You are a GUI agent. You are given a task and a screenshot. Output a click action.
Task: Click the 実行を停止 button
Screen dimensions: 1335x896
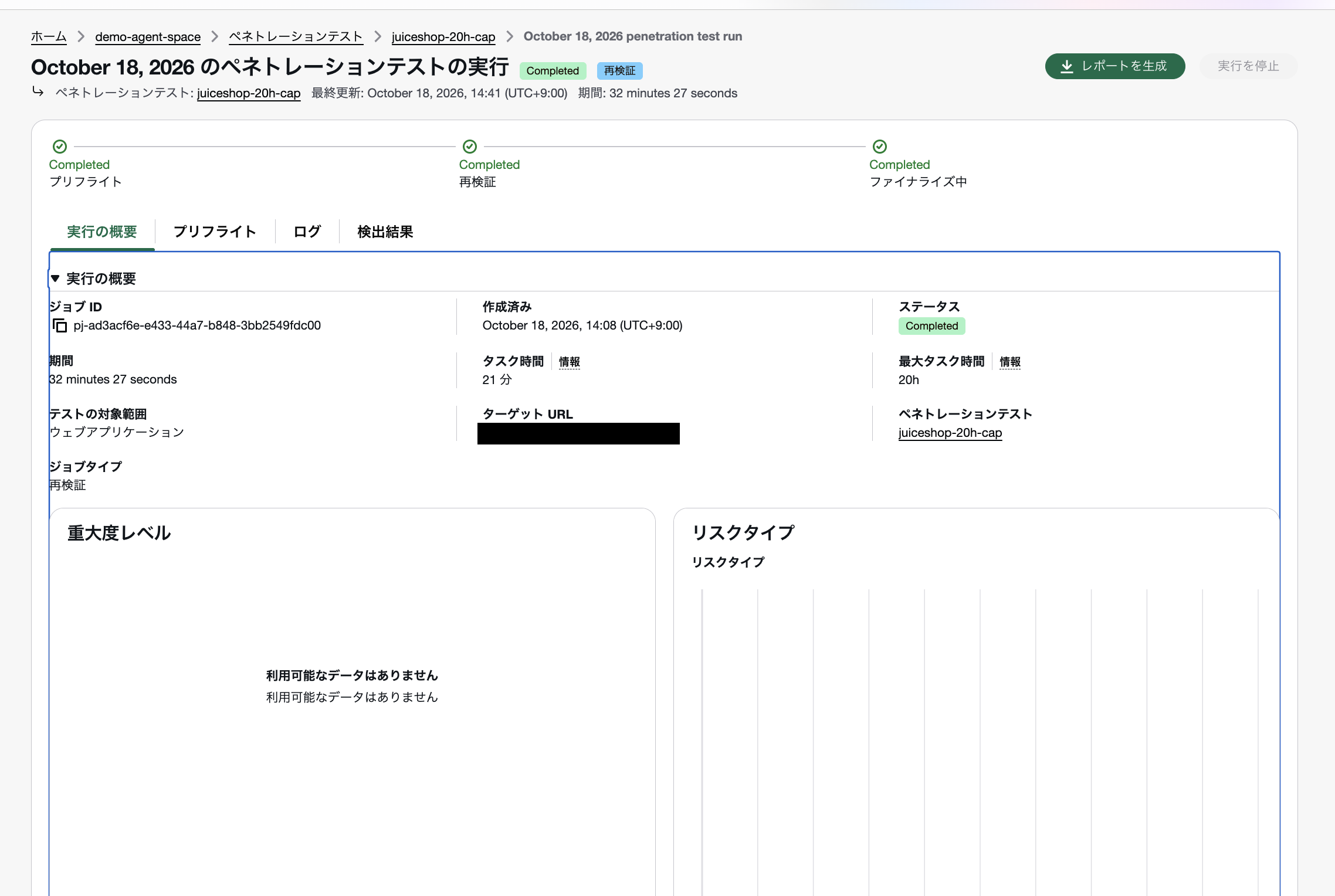[x=1248, y=66]
